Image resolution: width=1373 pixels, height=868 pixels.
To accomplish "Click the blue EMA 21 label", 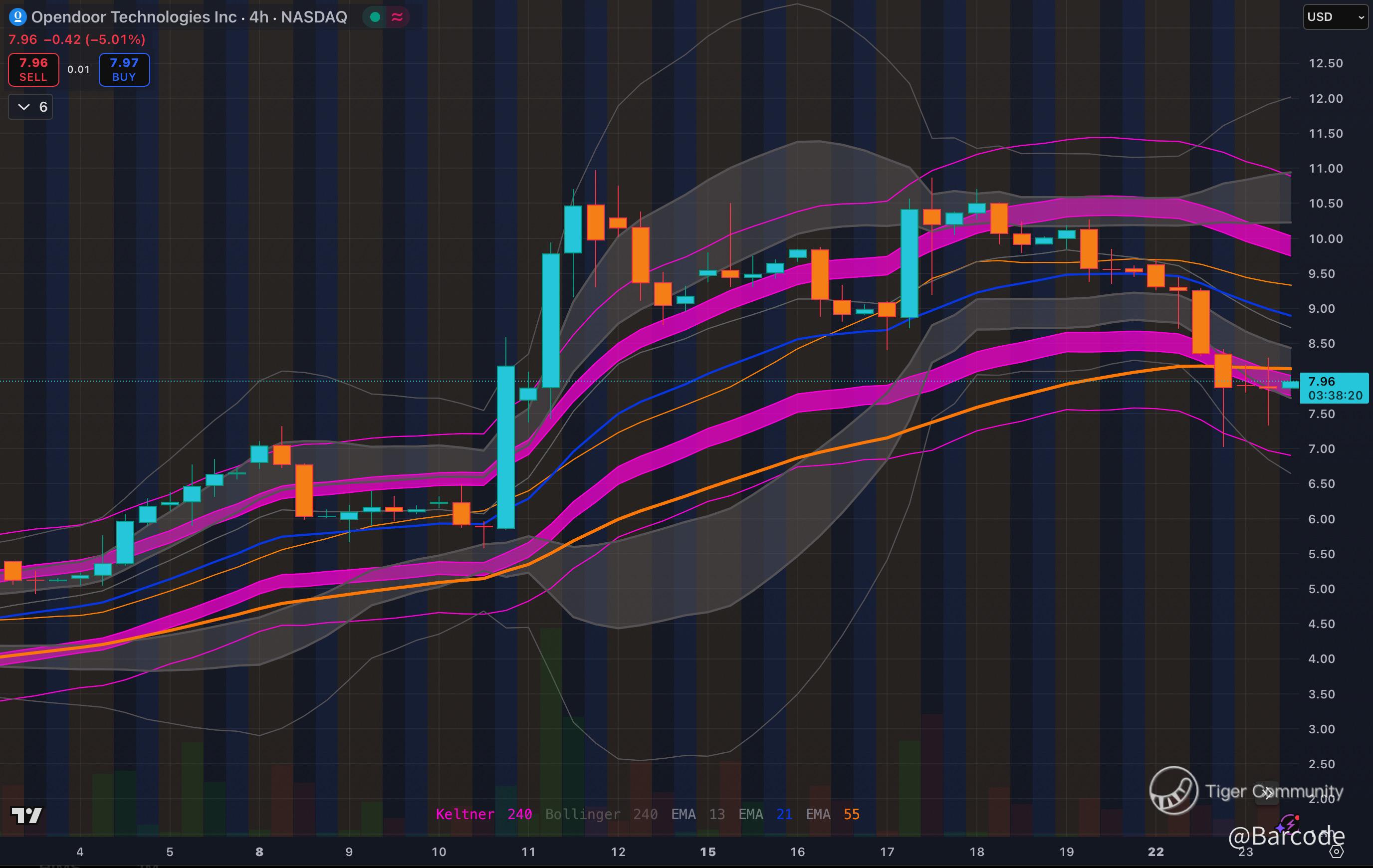I will tap(765, 814).
